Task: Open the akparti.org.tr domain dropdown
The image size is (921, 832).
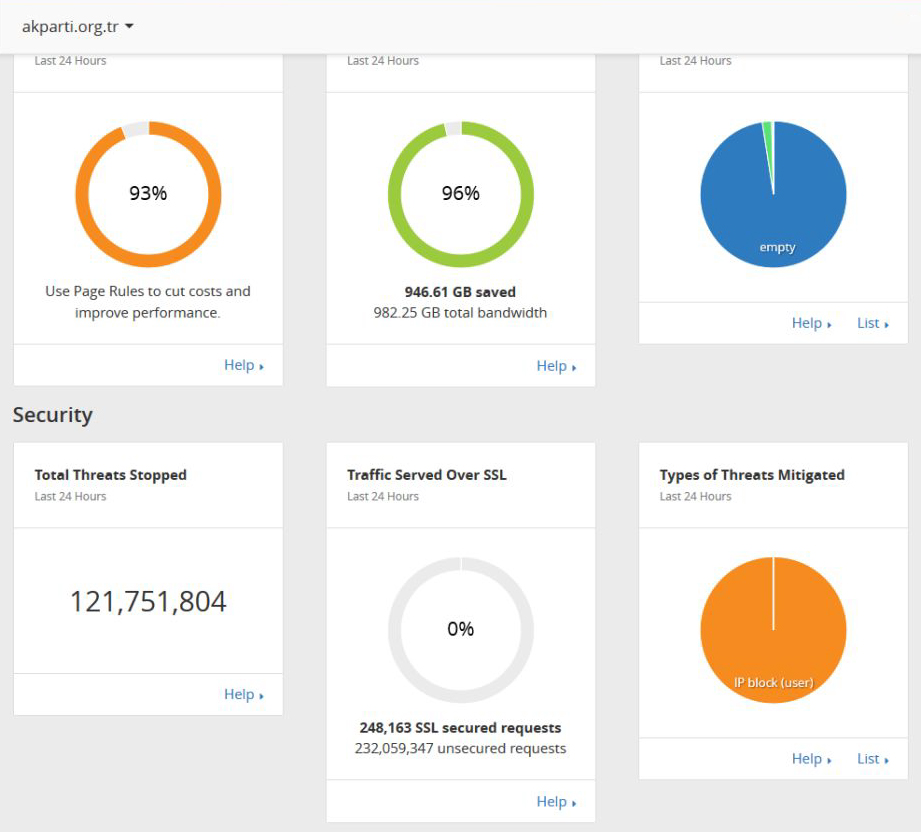Action: click(x=78, y=26)
